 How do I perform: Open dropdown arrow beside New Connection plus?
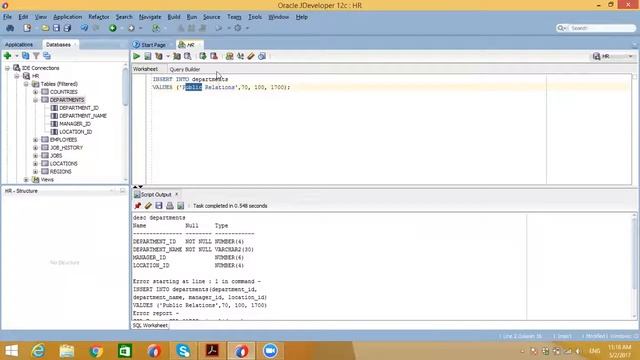click(x=17, y=56)
